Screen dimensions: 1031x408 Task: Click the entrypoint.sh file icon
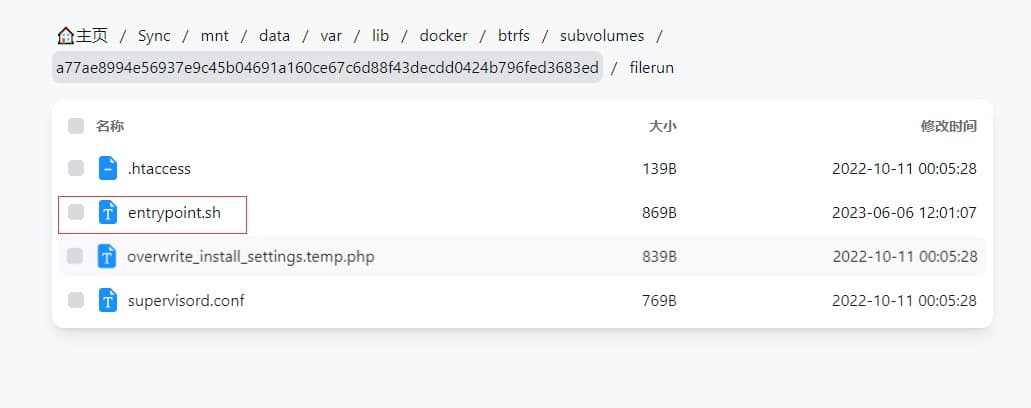point(108,212)
